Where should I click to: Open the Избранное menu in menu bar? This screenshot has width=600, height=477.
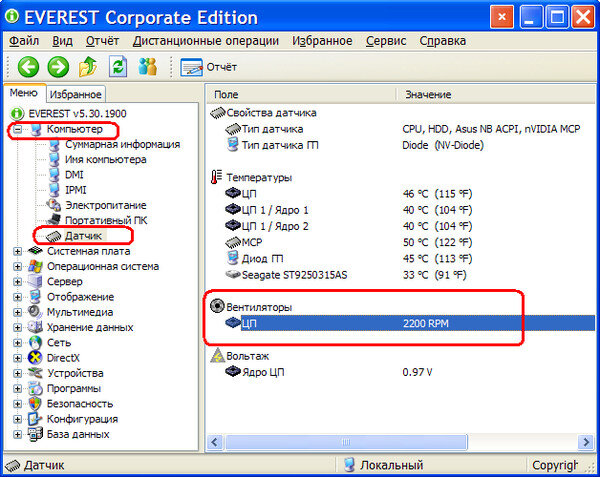coord(322,41)
